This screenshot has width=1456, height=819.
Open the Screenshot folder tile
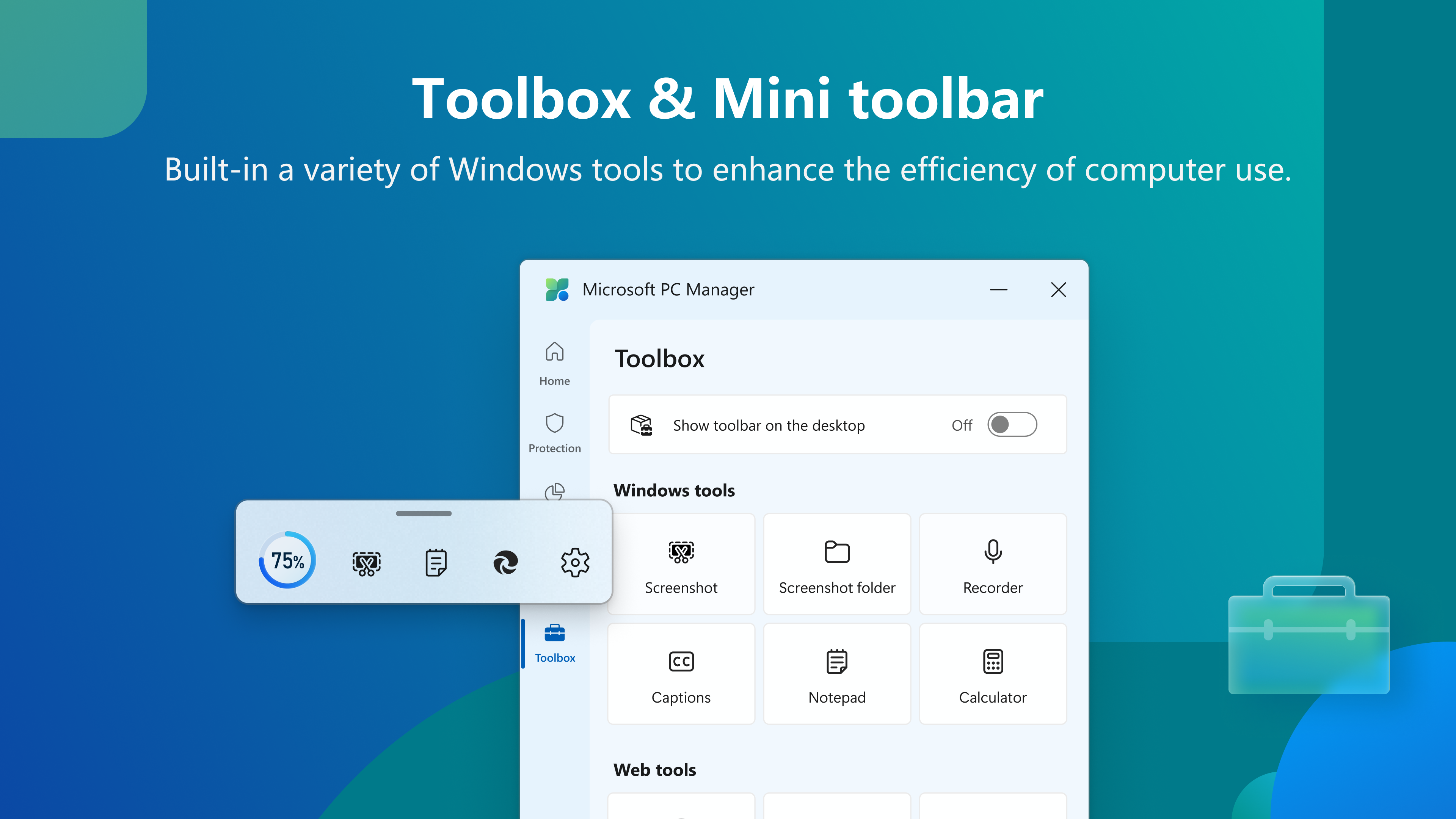[x=837, y=563]
